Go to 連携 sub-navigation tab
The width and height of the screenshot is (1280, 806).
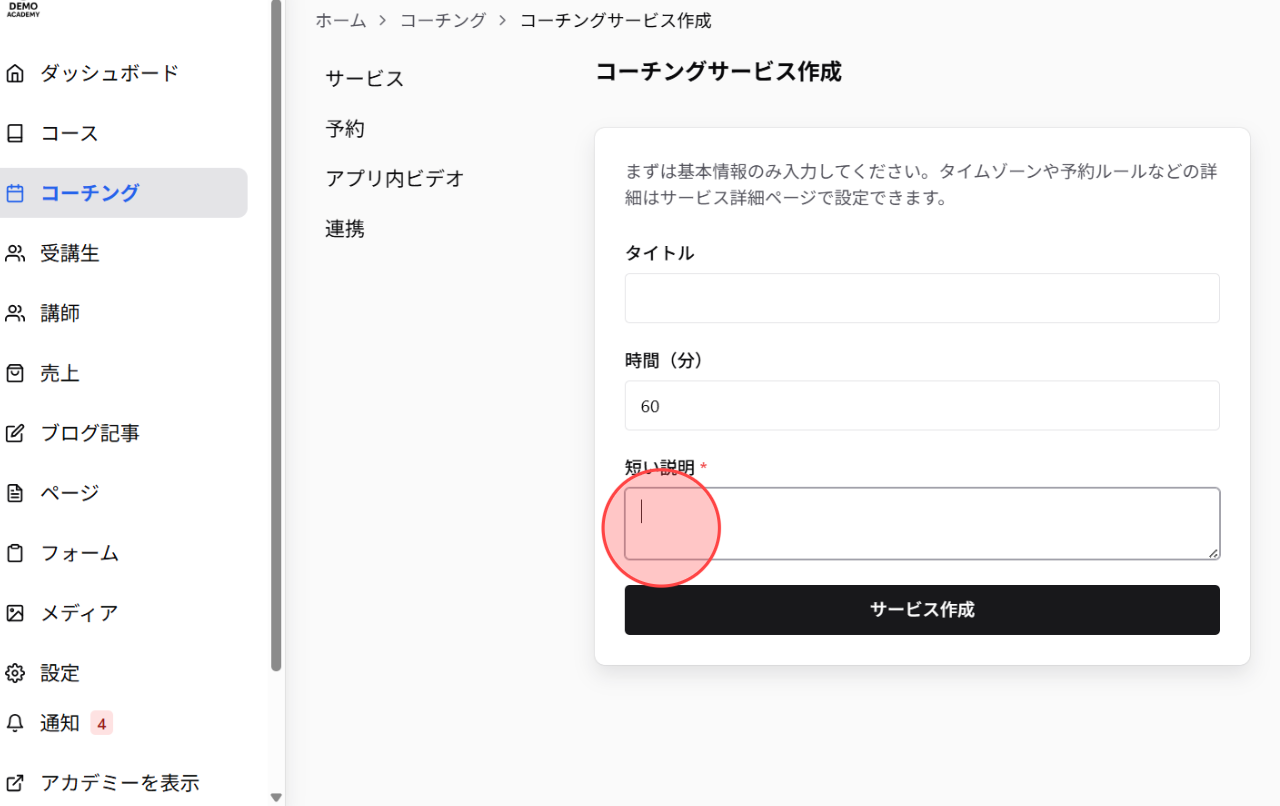[x=345, y=229]
